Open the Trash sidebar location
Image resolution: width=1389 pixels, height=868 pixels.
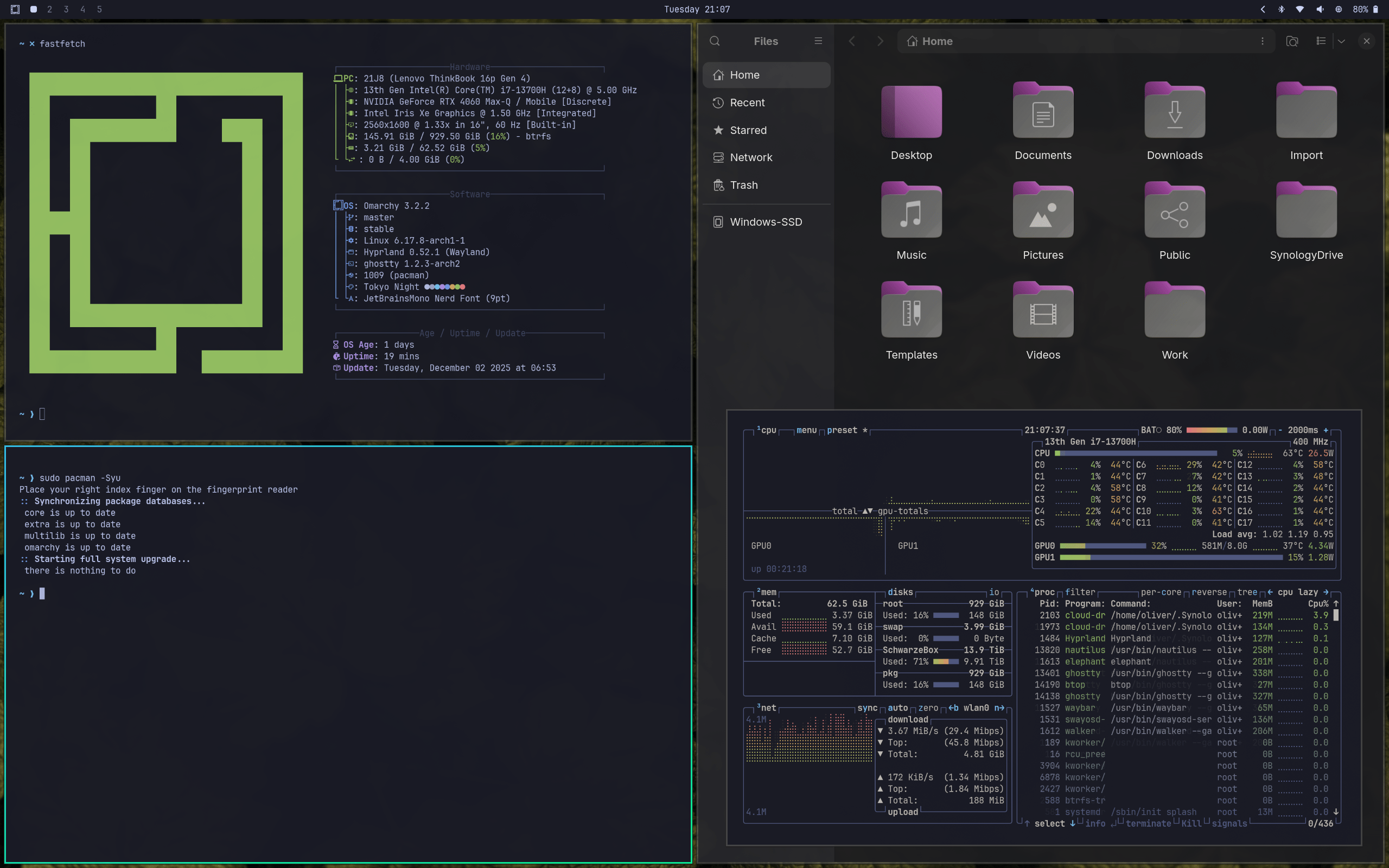(x=743, y=185)
